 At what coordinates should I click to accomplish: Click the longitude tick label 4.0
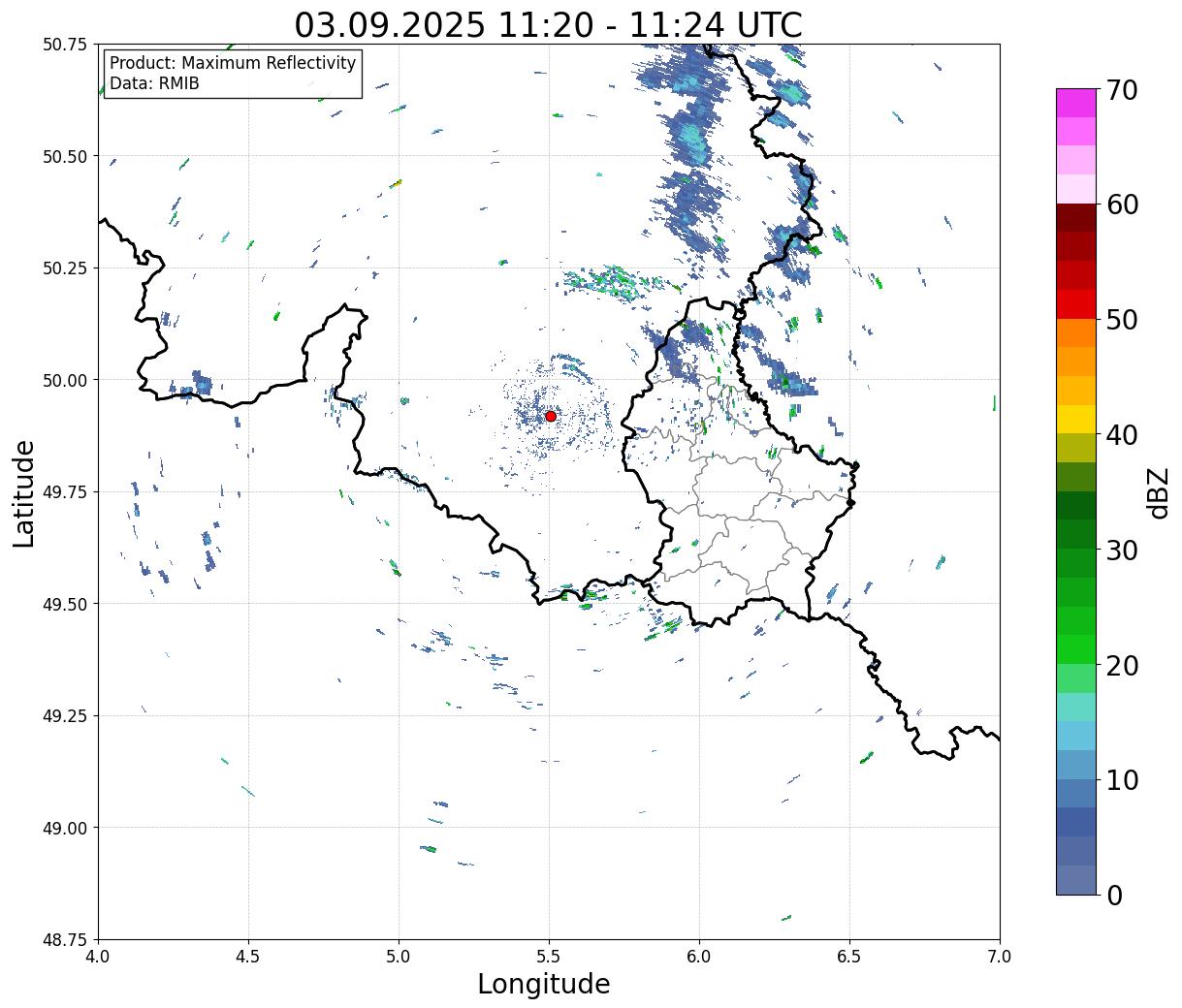pyautogui.click(x=98, y=957)
